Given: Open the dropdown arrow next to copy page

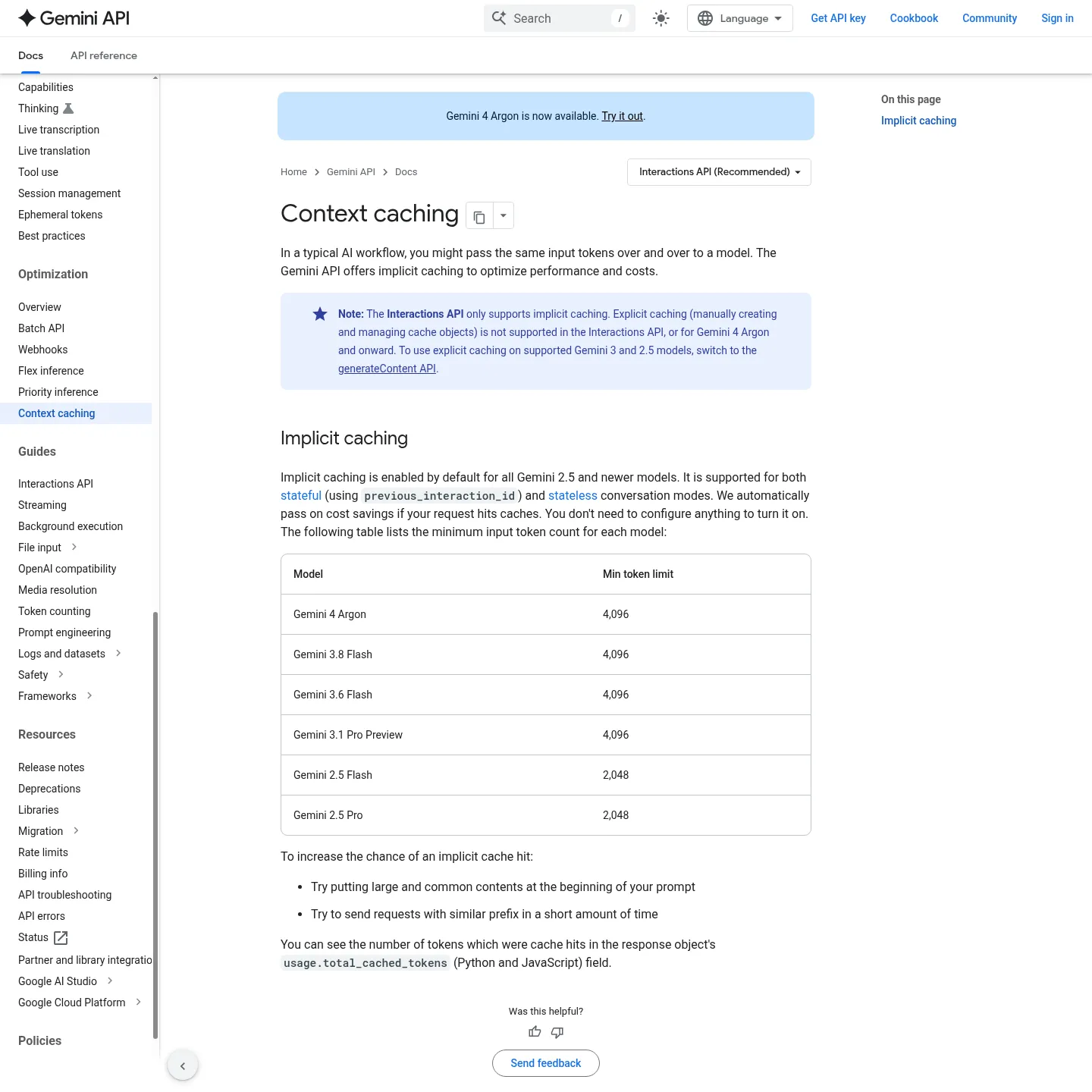Looking at the screenshot, I should [504, 216].
